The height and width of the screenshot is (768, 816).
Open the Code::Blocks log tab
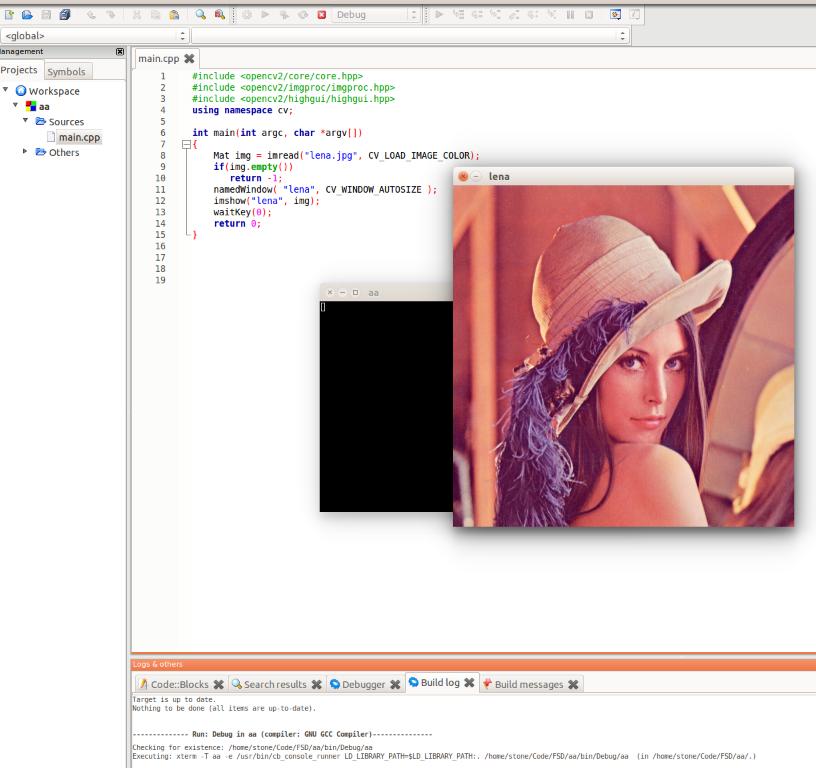(x=180, y=684)
